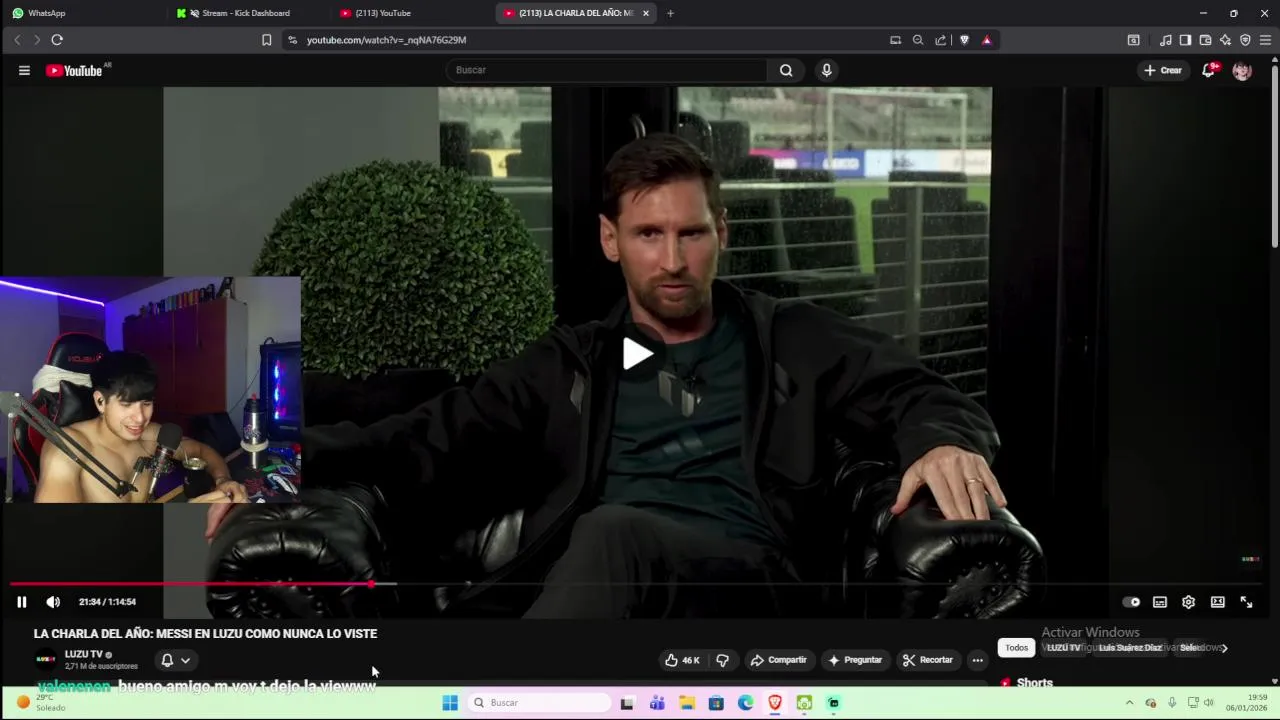This screenshot has width=1280, height=720.
Task: Open the LUZU TV channel avatar
Action: click(45, 660)
